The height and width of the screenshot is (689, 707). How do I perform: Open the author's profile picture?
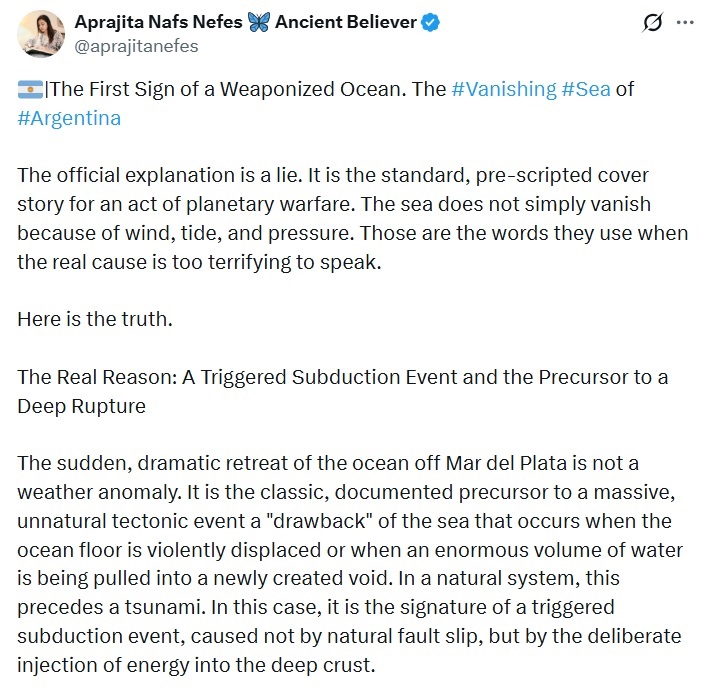click(x=41, y=34)
